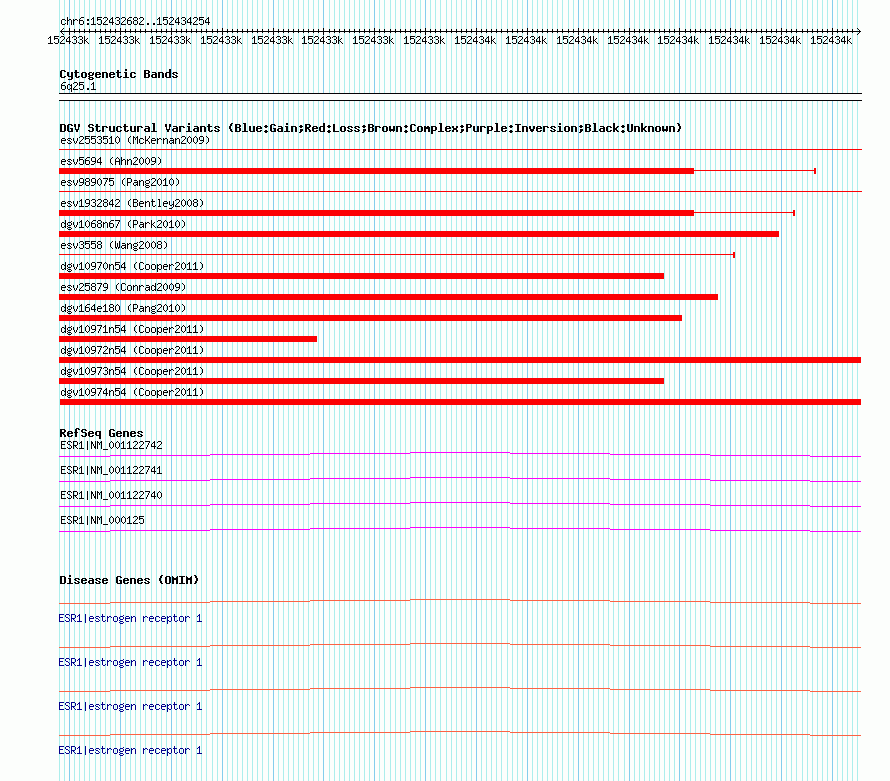Open the first ESR1|estrogen receptor 1 link
The height and width of the screenshot is (781, 890).
coord(130,618)
